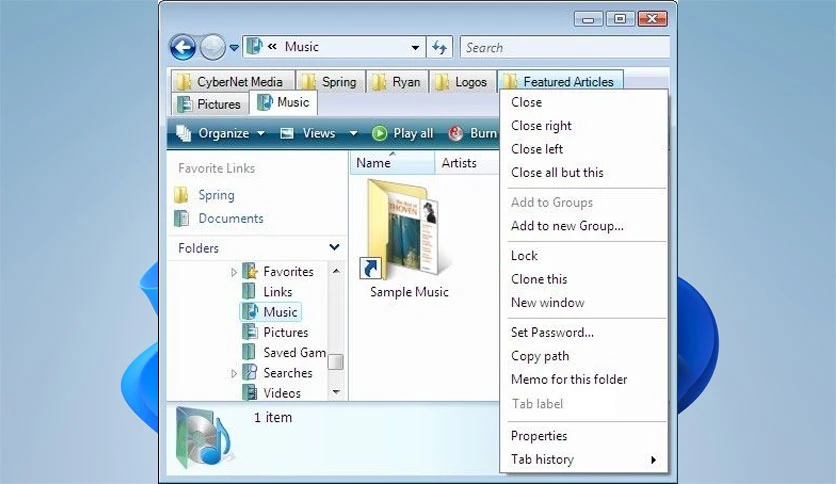
Task: Open recent pages dropdown near nav arrows
Action: pyautogui.click(x=234, y=48)
